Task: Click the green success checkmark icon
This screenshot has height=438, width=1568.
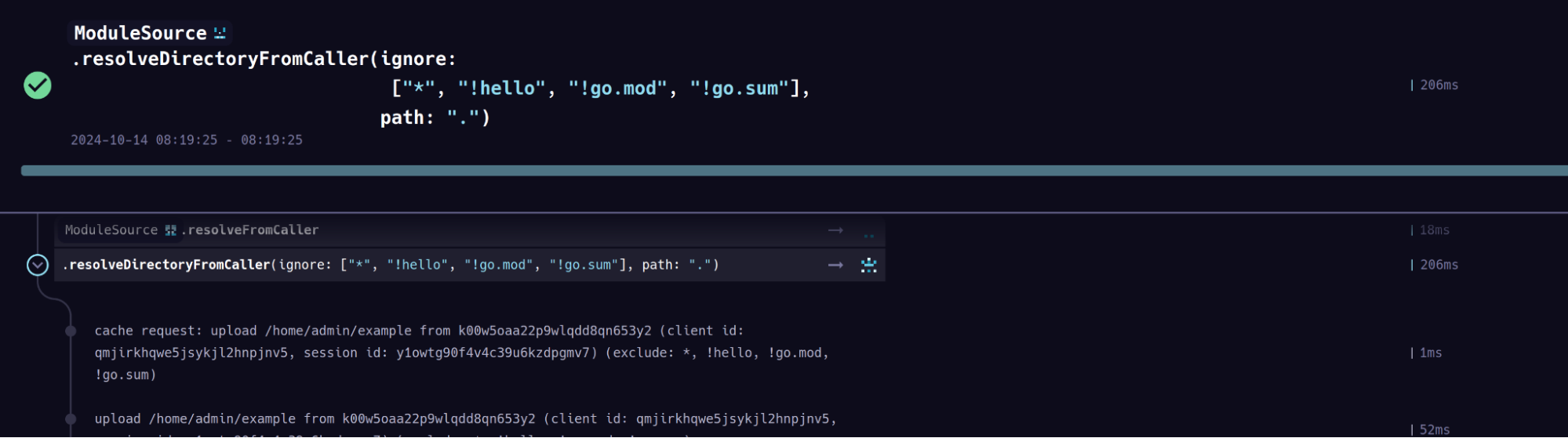Action: [38, 85]
